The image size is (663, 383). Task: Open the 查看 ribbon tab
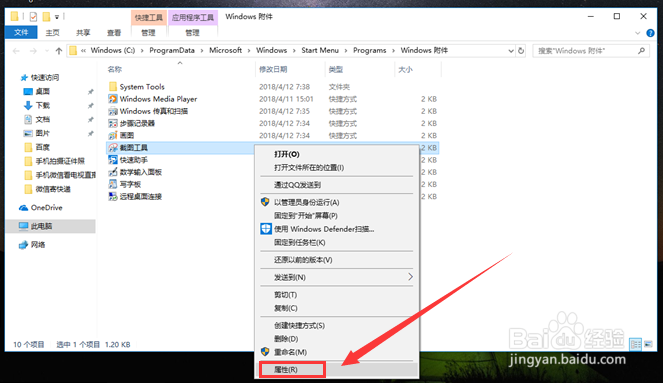[x=114, y=33]
